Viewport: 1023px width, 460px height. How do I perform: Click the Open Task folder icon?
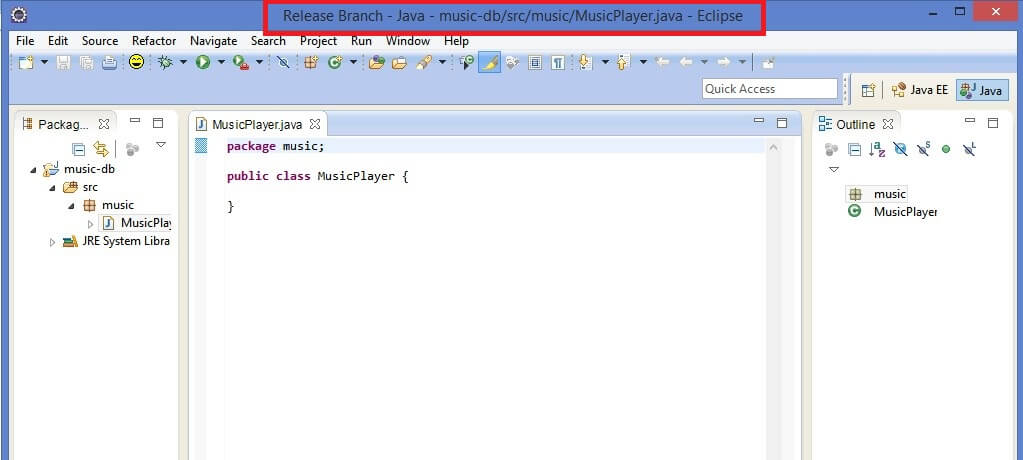(x=399, y=63)
